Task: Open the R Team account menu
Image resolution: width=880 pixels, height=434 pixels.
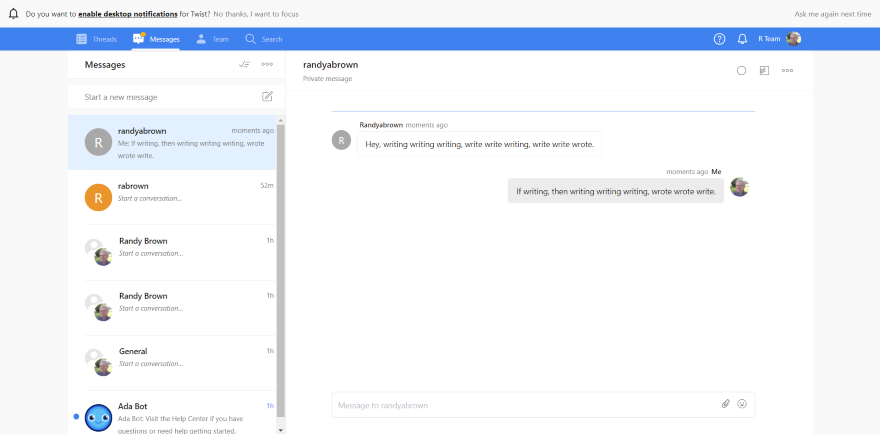Action: pyautogui.click(x=779, y=39)
